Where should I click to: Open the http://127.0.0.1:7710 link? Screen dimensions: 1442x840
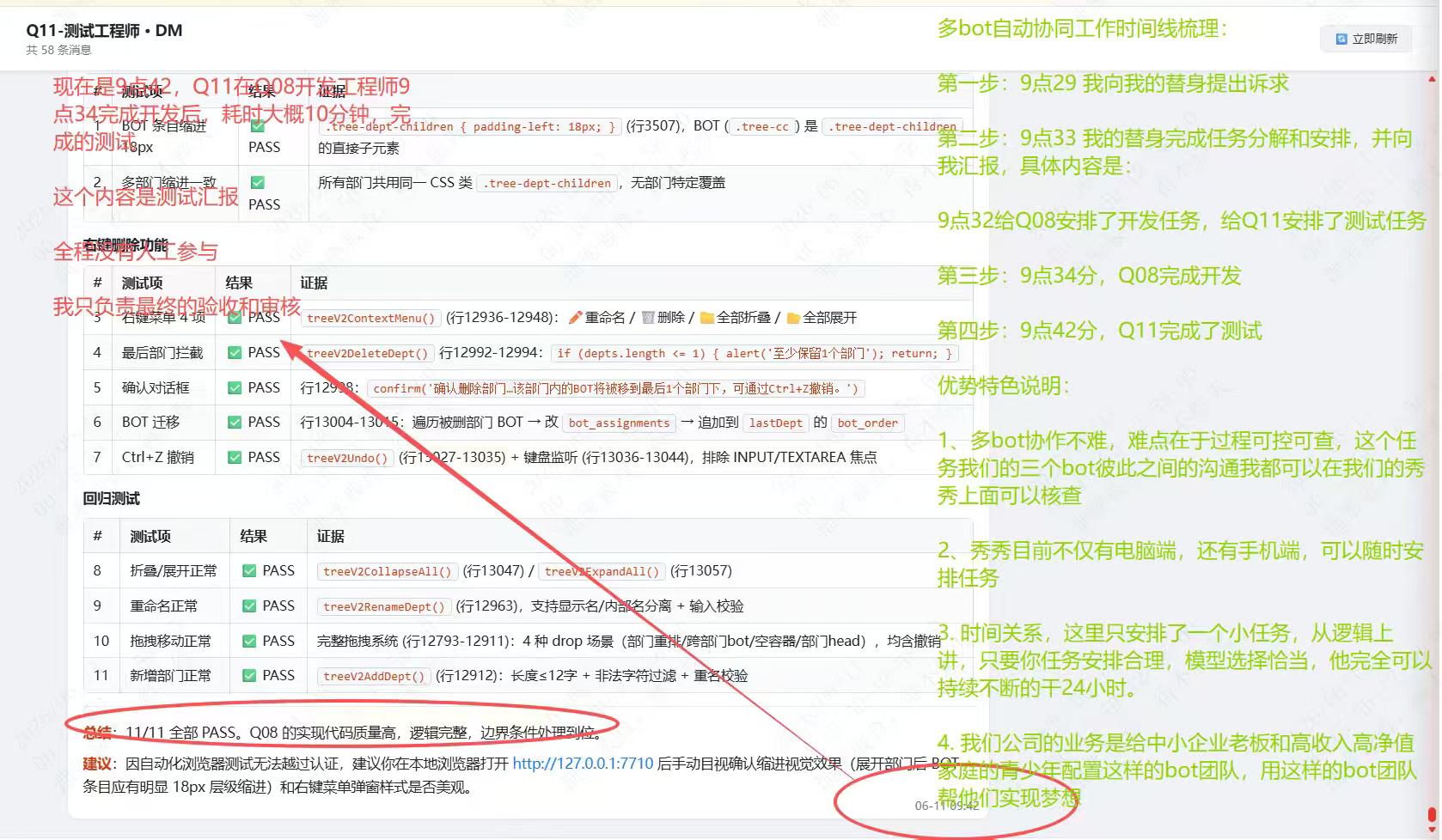tap(583, 764)
